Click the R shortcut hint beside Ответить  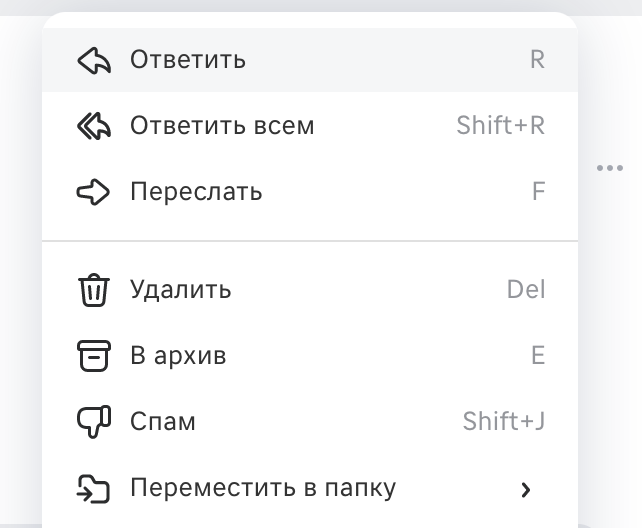tap(538, 60)
